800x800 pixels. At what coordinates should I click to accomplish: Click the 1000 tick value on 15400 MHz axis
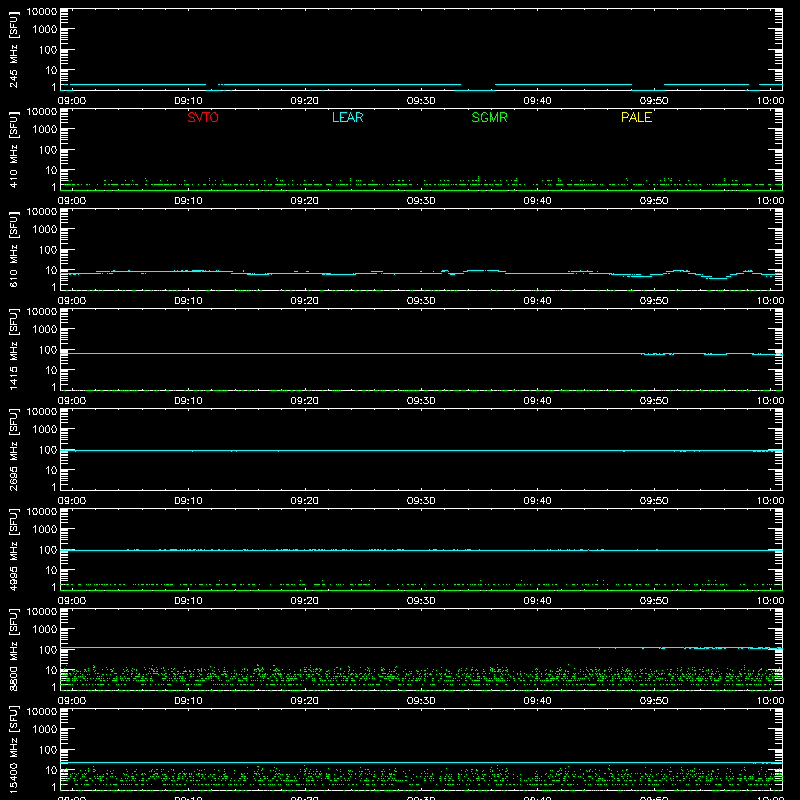pyautogui.click(x=45, y=730)
